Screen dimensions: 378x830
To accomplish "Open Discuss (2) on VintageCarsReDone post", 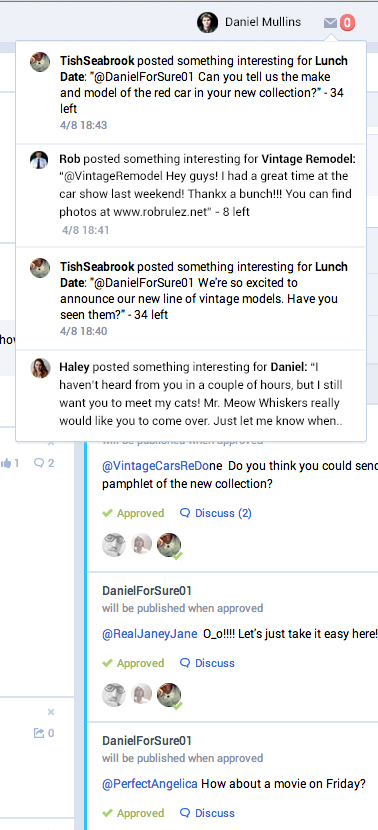I will pos(216,513).
